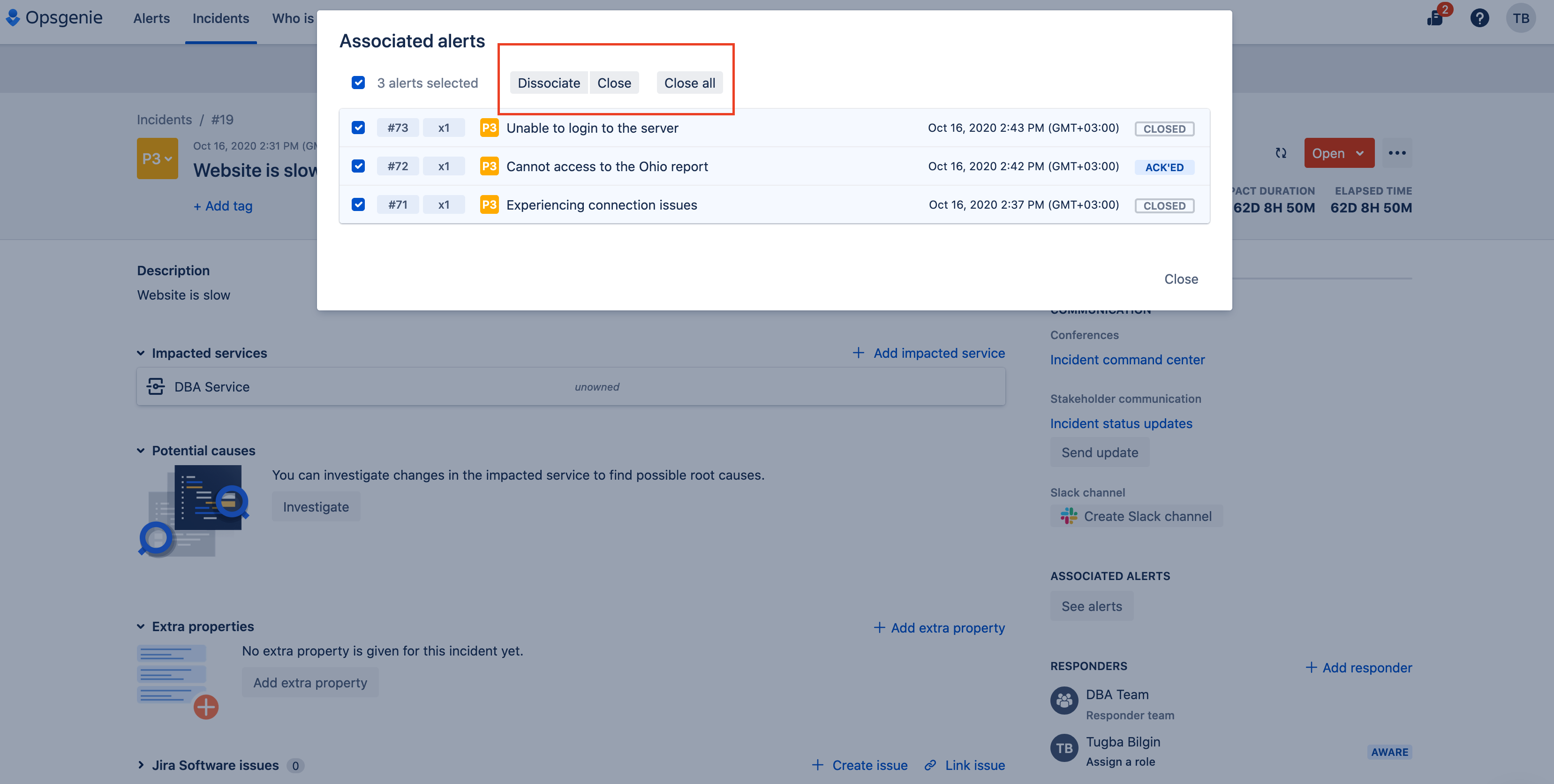Click the P3 priority icon for alert #71
The height and width of the screenshot is (784, 1554).
click(x=489, y=205)
